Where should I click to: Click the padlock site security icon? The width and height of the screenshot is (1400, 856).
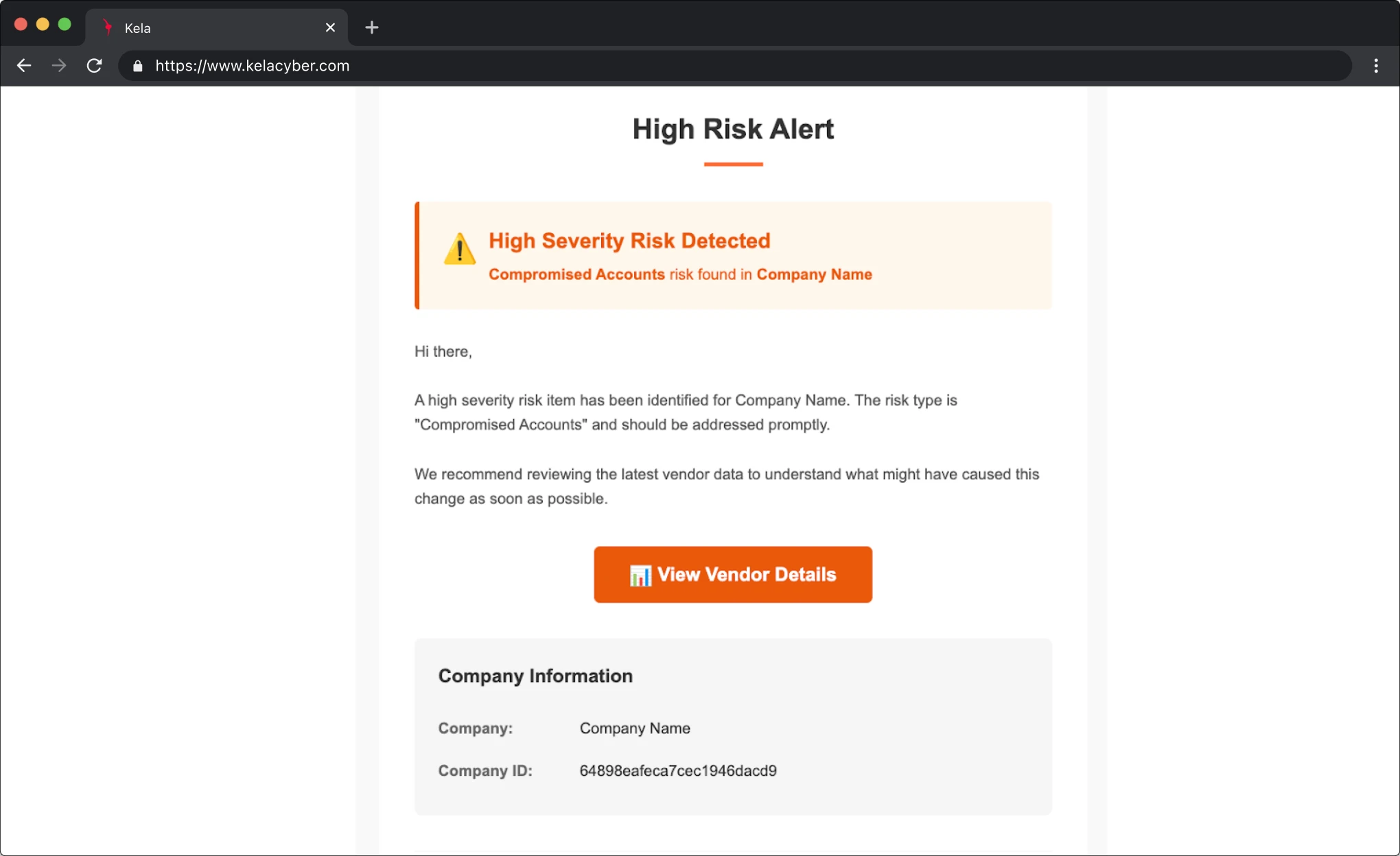pyautogui.click(x=138, y=66)
